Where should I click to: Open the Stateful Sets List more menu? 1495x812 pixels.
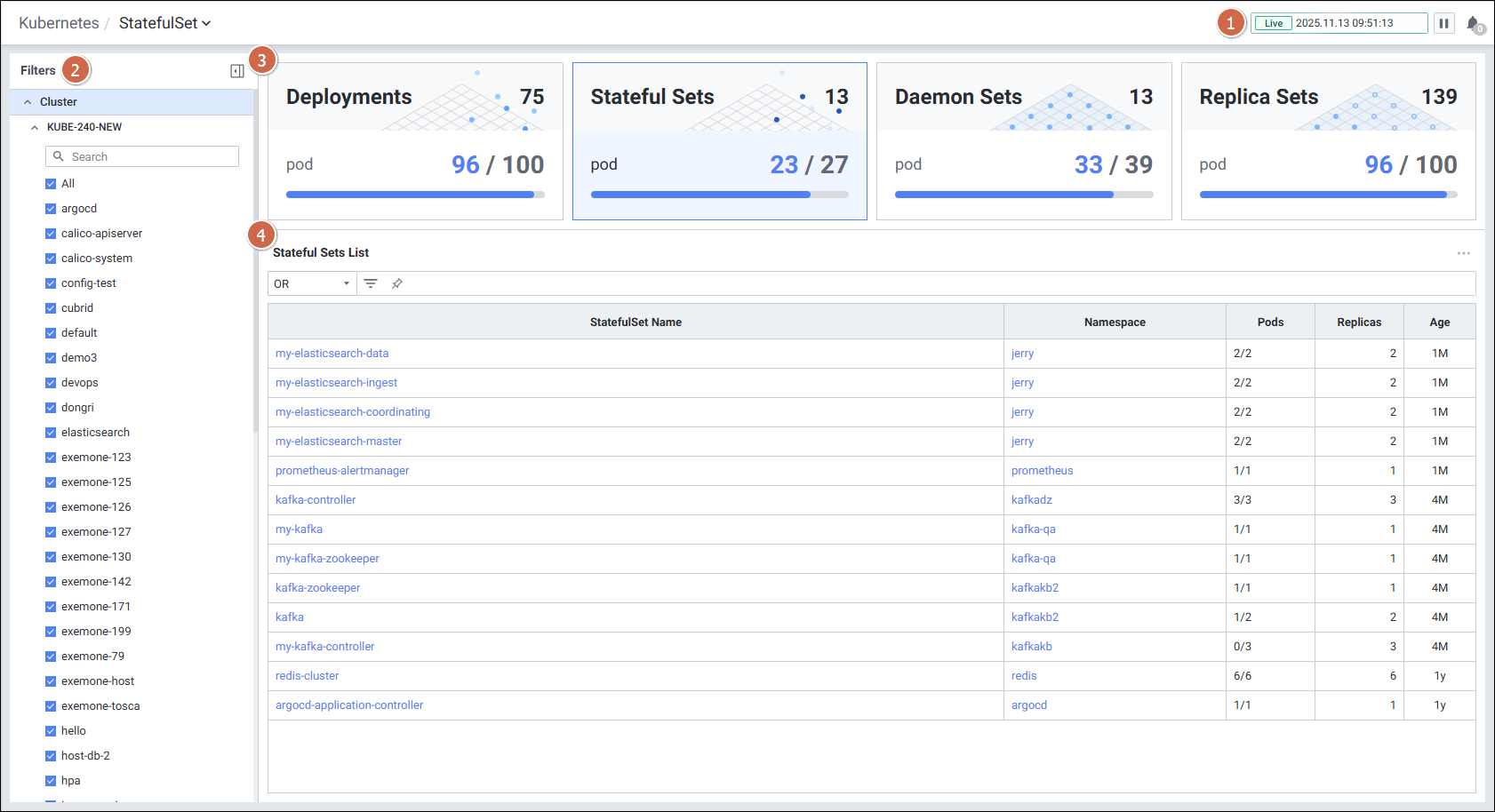1463,253
